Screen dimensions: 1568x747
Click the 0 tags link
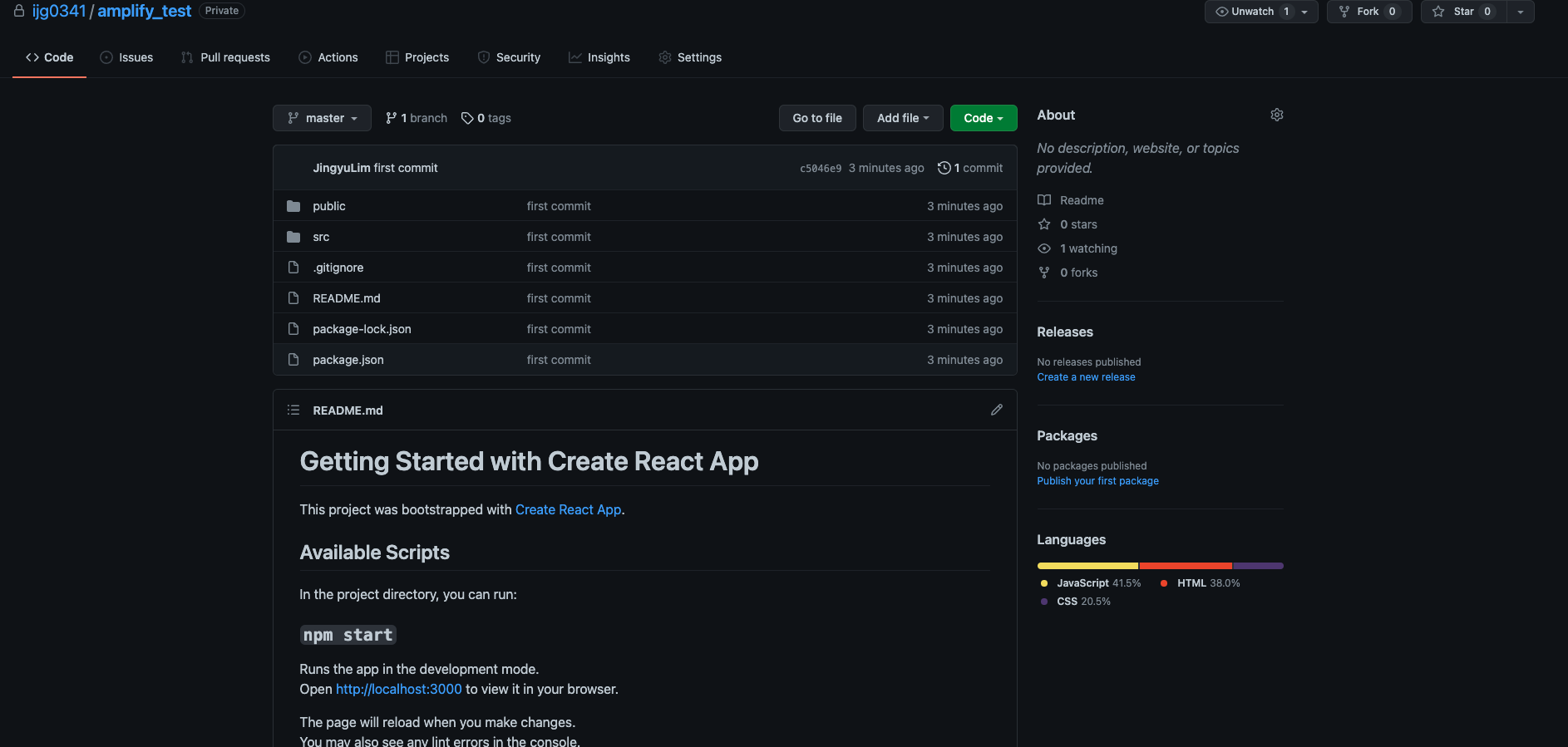tap(486, 118)
